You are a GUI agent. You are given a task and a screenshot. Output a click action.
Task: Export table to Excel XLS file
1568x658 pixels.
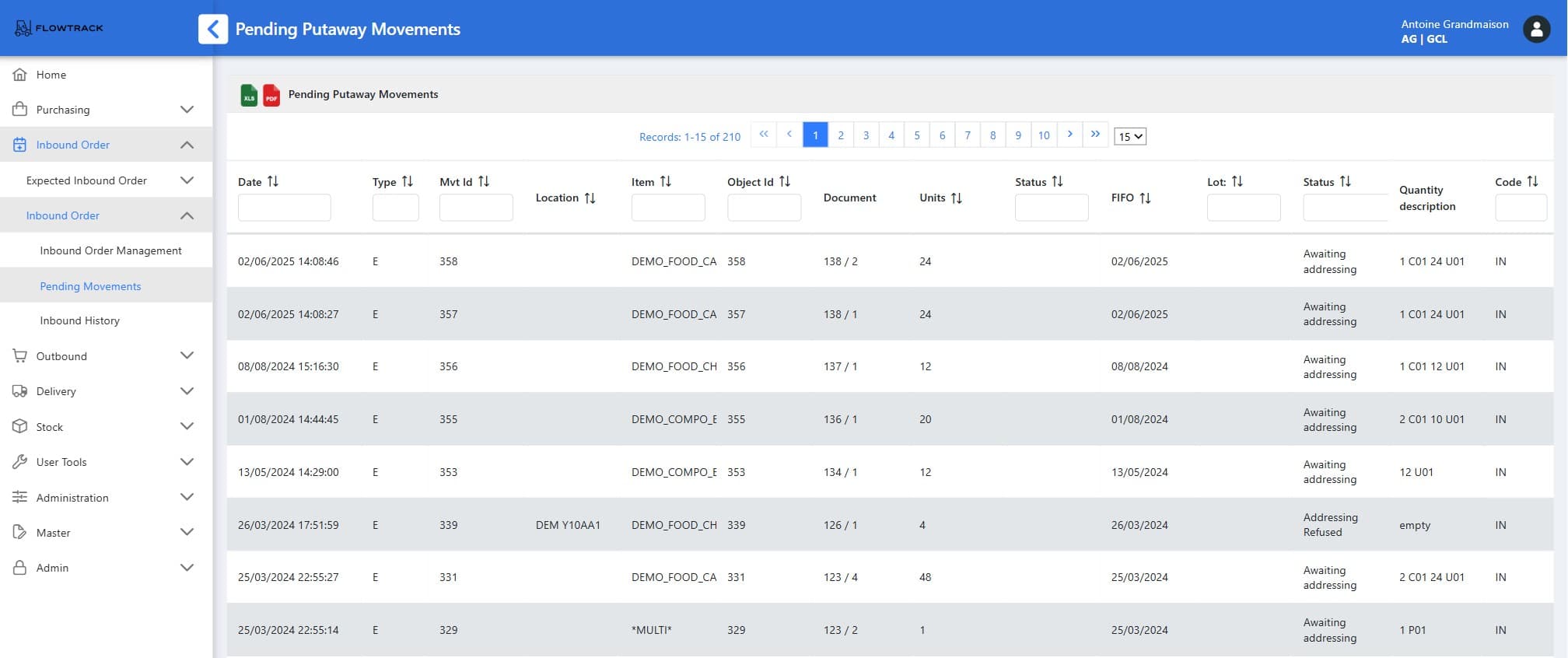(x=249, y=95)
